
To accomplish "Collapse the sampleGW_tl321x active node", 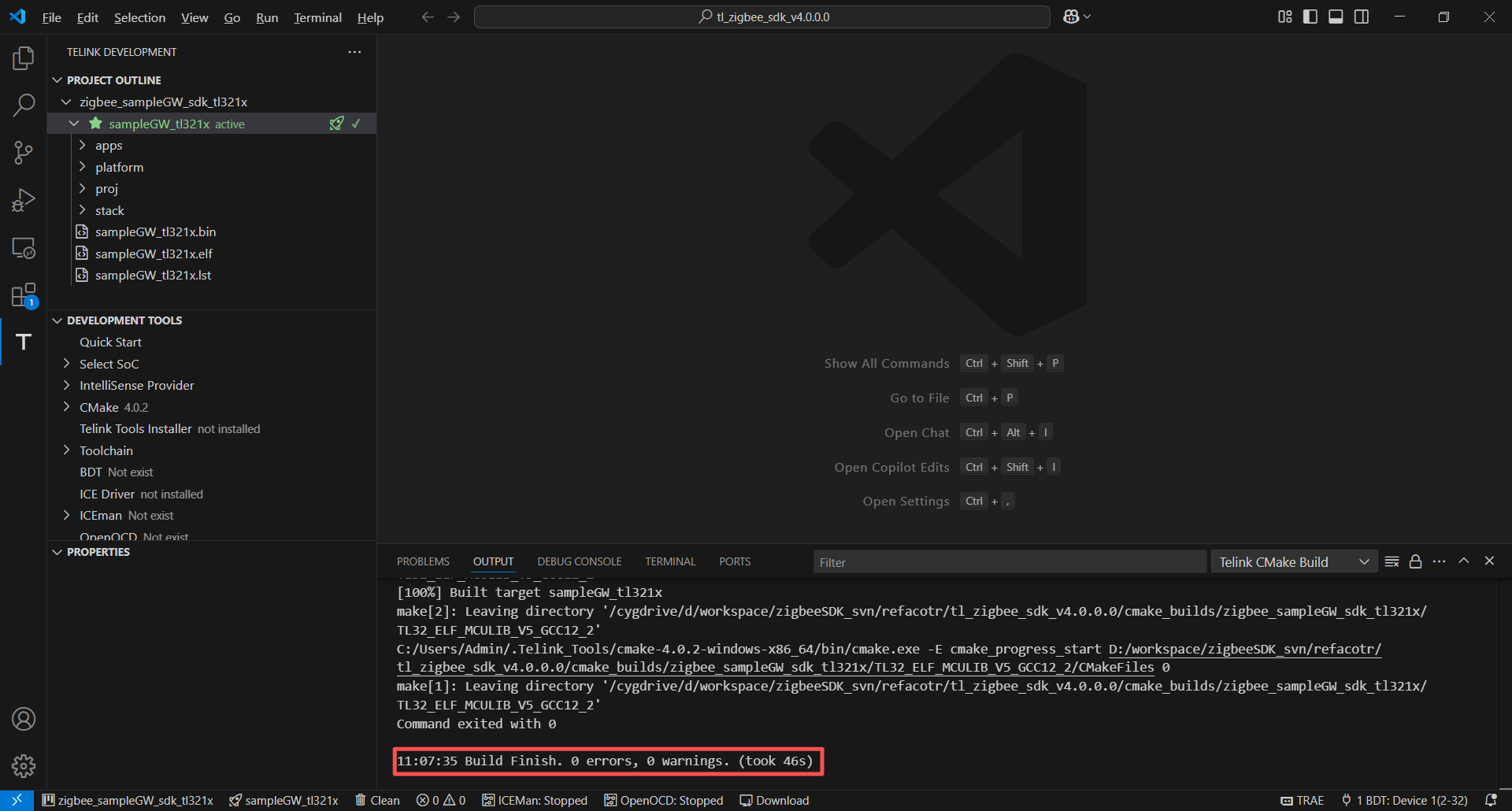I will tap(74, 124).
